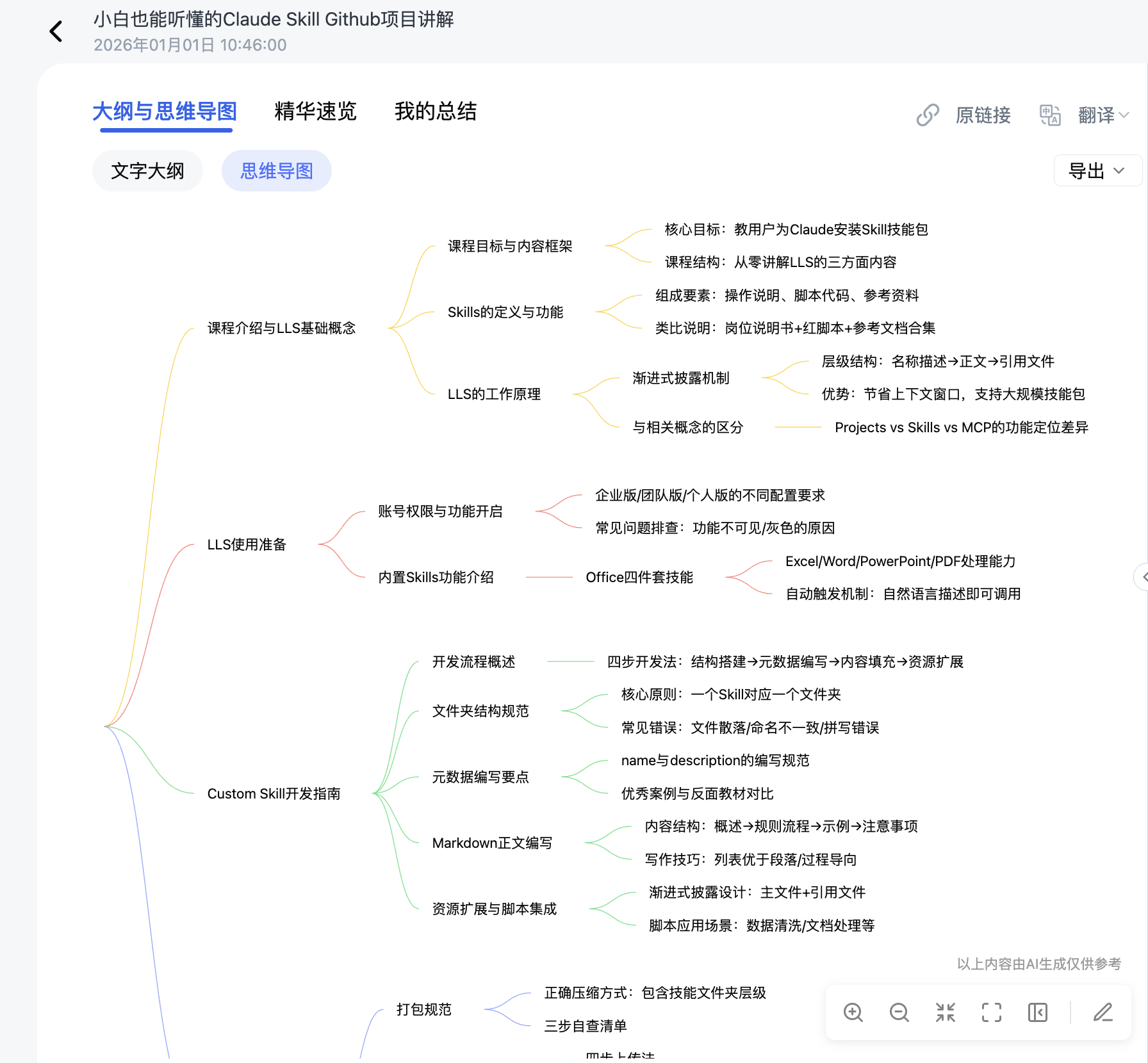Select node LLS使用准备
Screen dimensions: 1148x1063
247,544
